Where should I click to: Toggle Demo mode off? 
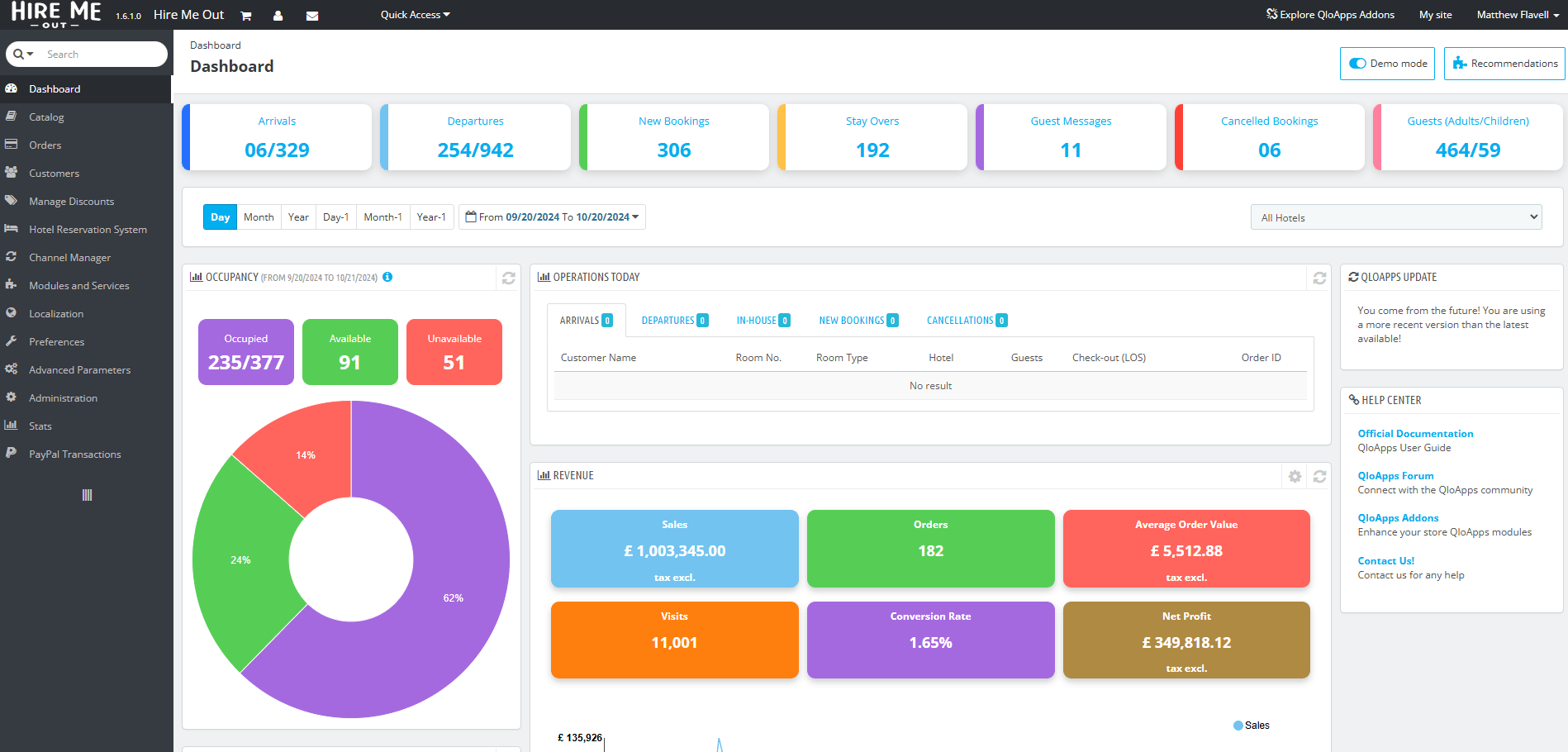(1357, 63)
